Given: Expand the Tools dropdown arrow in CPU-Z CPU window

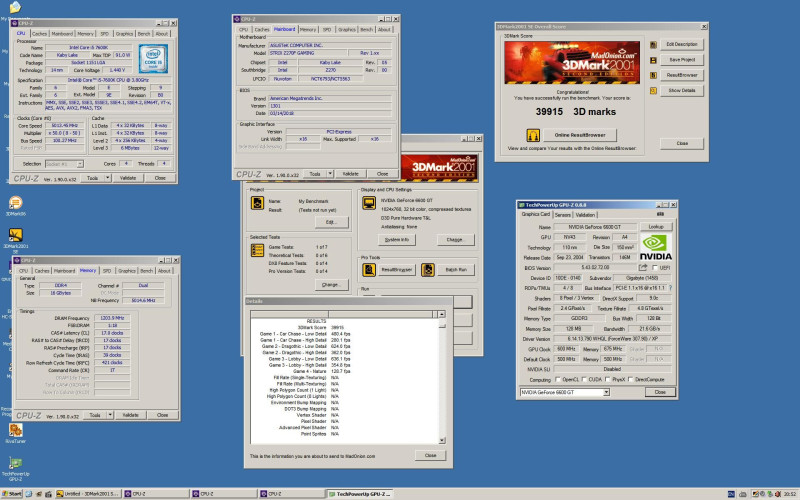Looking at the screenshot, I should point(108,177).
